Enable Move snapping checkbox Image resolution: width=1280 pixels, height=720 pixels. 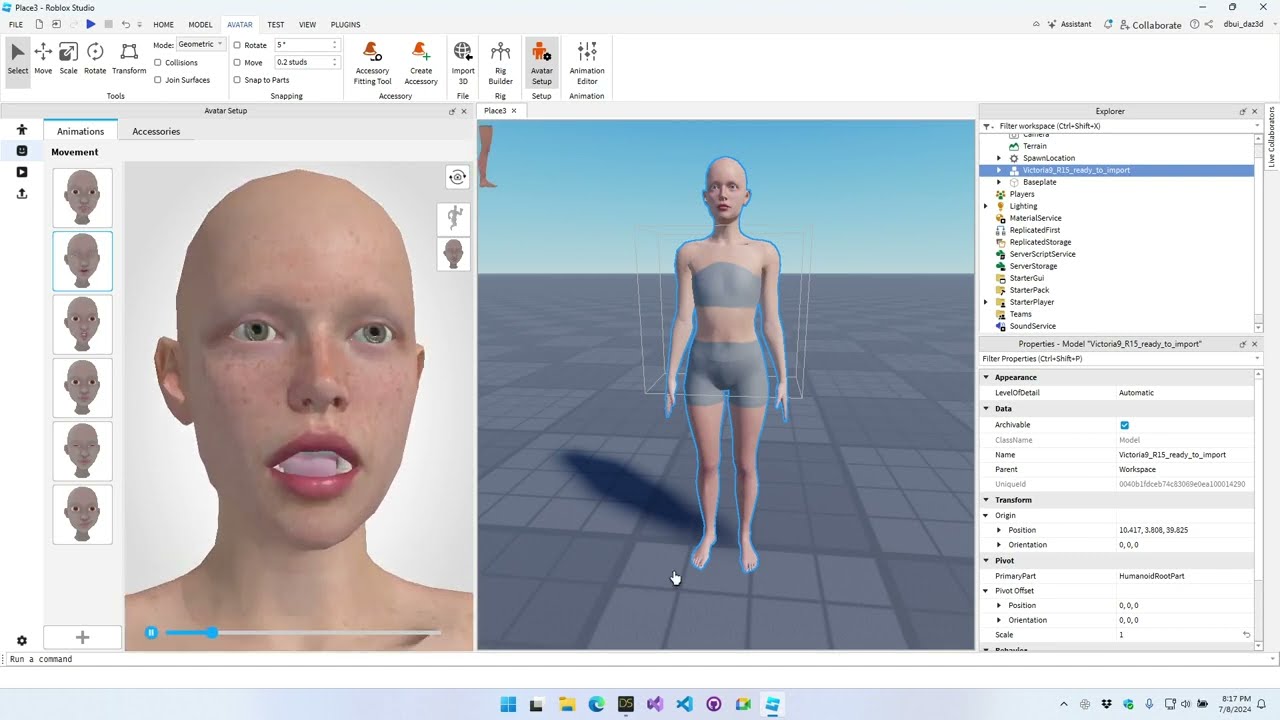pyautogui.click(x=237, y=62)
